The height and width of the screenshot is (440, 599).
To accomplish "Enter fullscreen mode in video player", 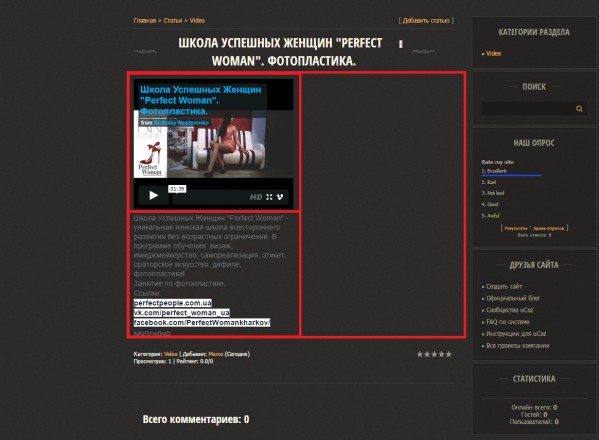I will click(269, 197).
